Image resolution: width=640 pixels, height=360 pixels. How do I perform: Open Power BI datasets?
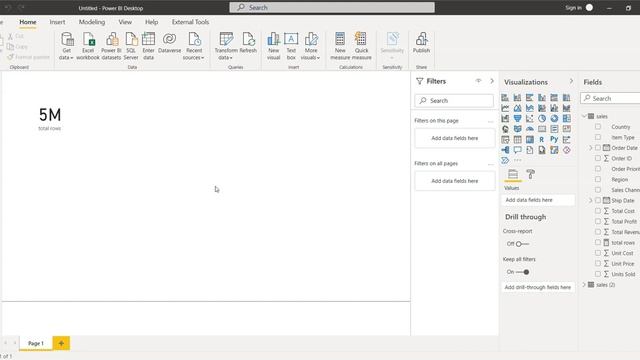coord(111,46)
